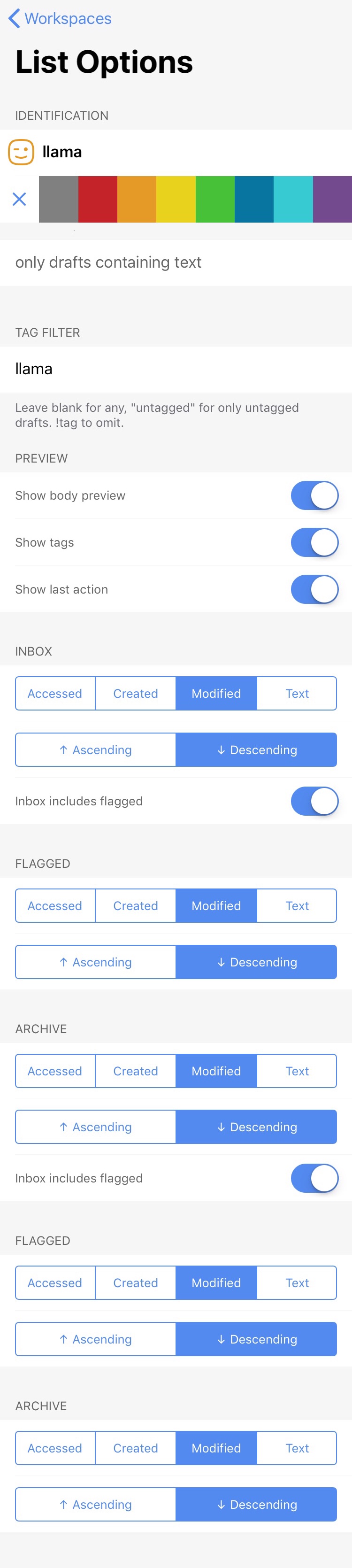Select the orange color swatch

tap(137, 199)
